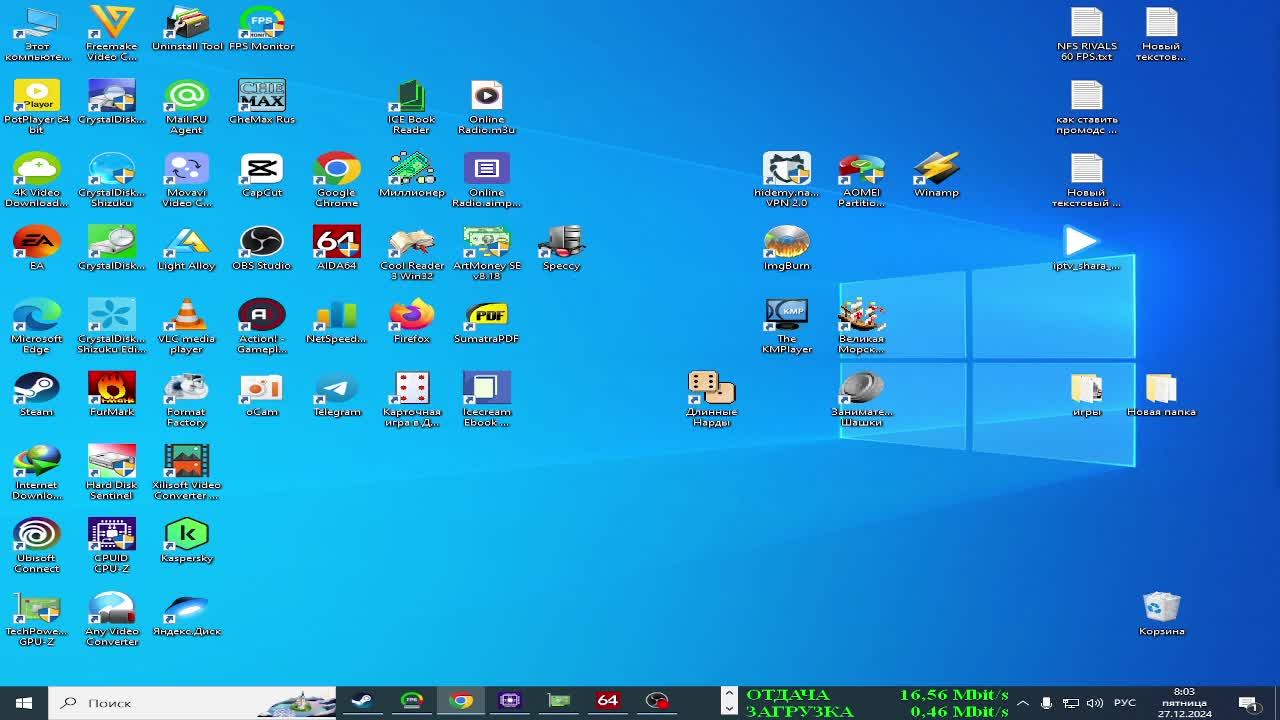Switch the РУС input language indicator
Viewport: 1280px width, 720px height.
click(x=1125, y=703)
